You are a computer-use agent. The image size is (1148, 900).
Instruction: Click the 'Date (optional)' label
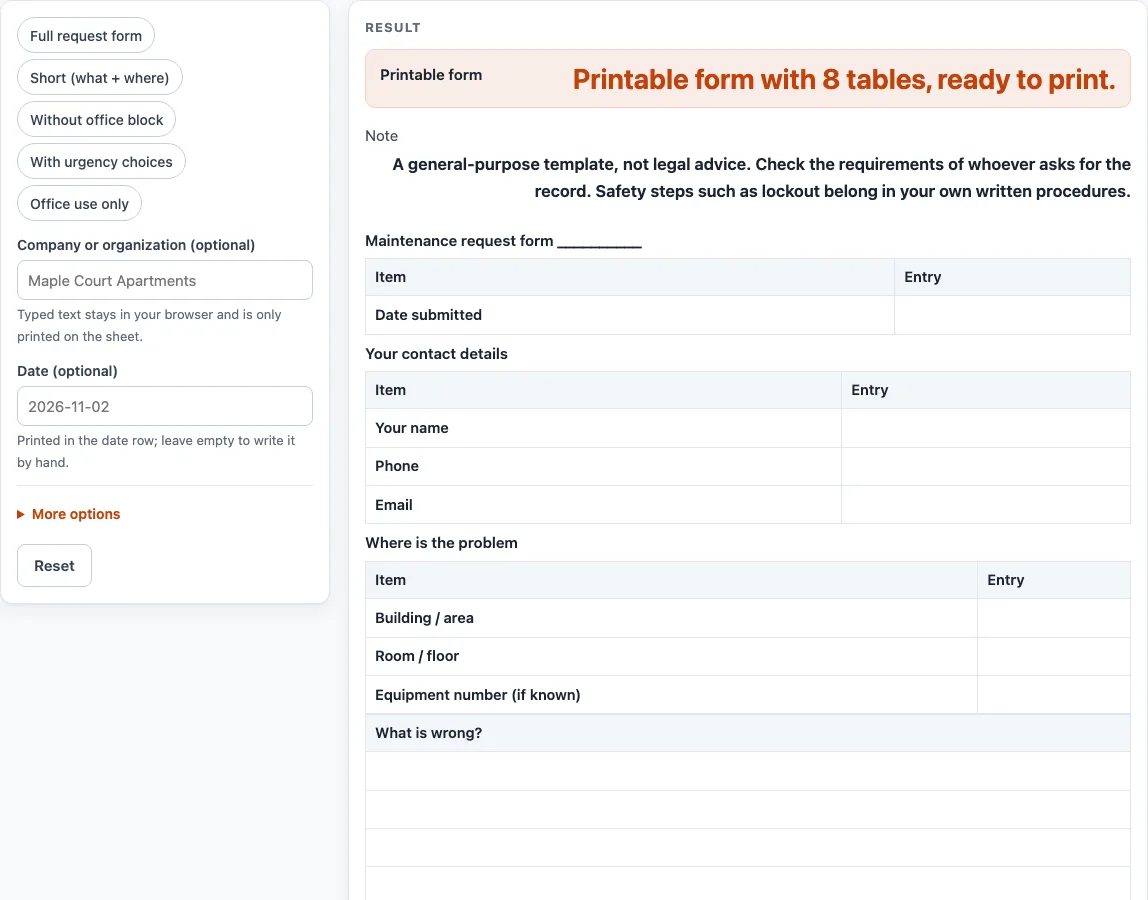pos(67,371)
